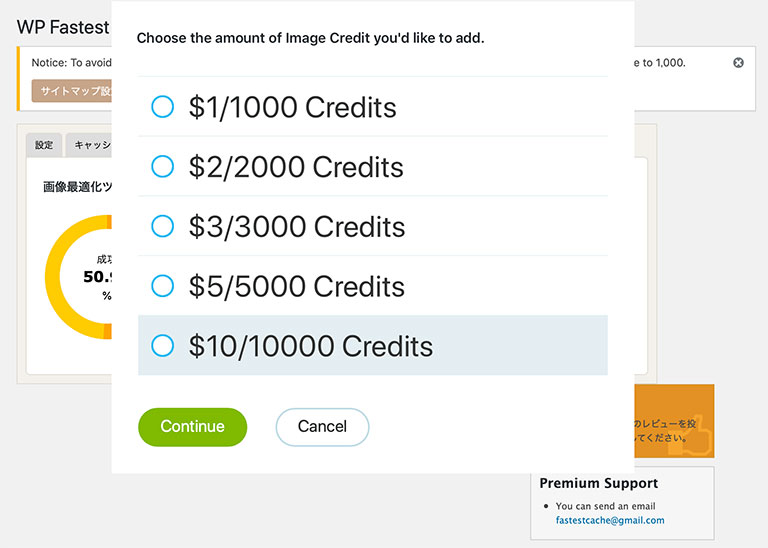Click the Premium Support heading

pyautogui.click(x=599, y=483)
